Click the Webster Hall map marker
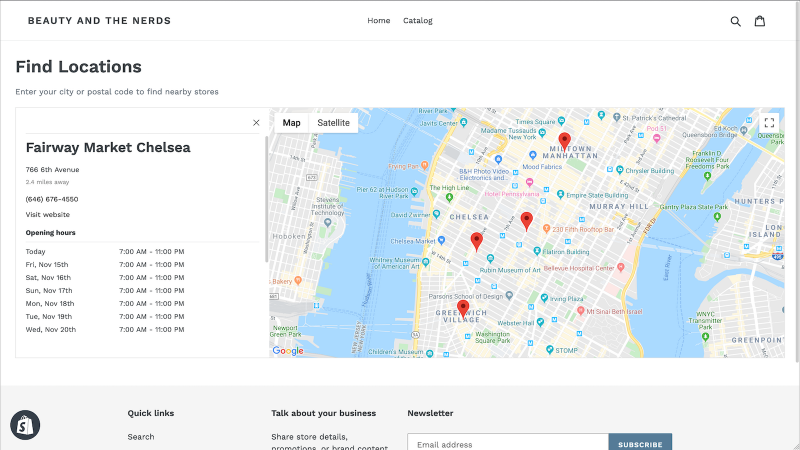 tap(540, 322)
